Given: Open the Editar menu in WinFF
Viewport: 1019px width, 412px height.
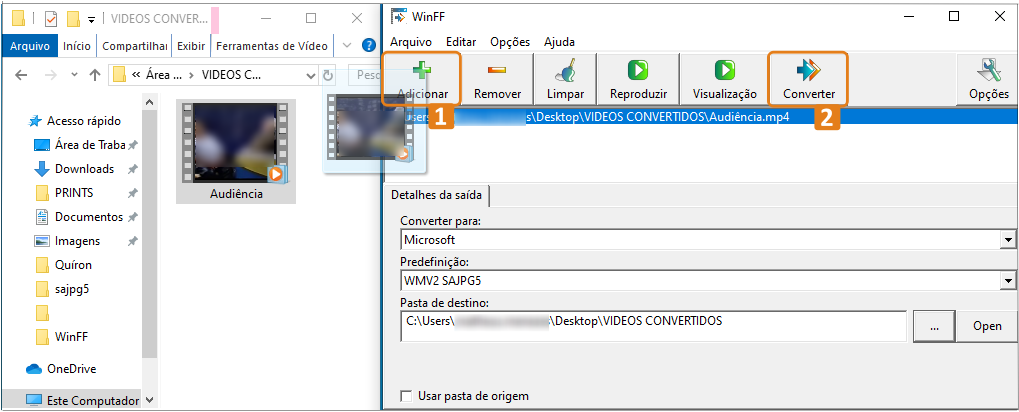Looking at the screenshot, I should [x=461, y=42].
